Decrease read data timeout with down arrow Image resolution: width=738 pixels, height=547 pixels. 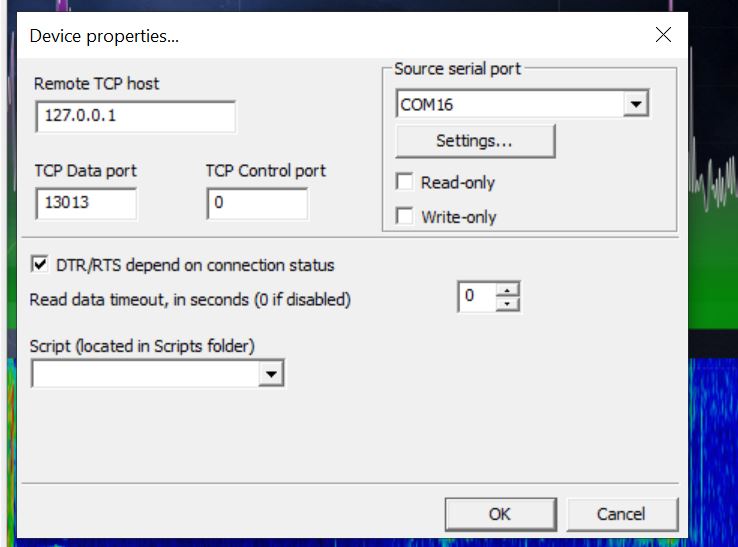coord(507,304)
